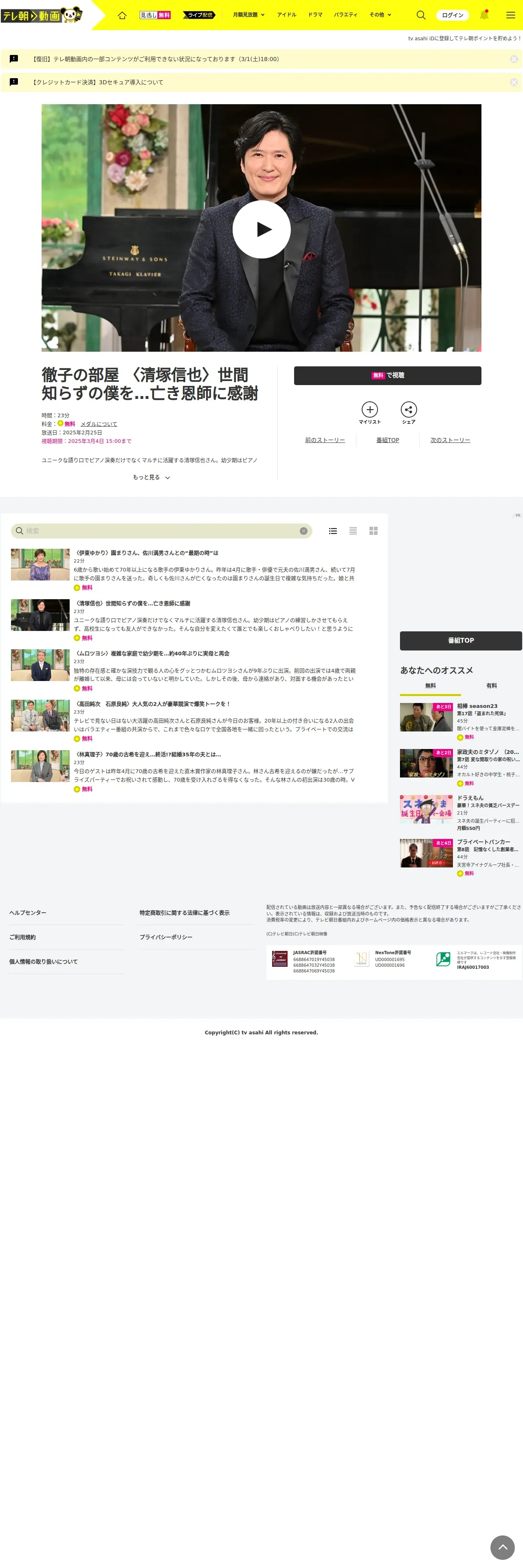Open 3Dセキュア導入について notice text

(98, 82)
